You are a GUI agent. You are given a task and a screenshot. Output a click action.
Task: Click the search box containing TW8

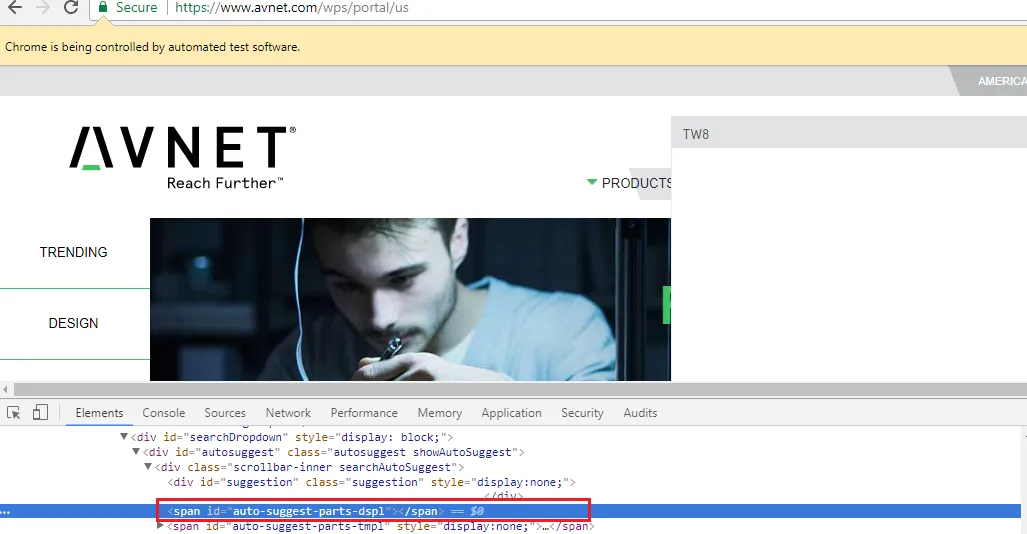849,134
